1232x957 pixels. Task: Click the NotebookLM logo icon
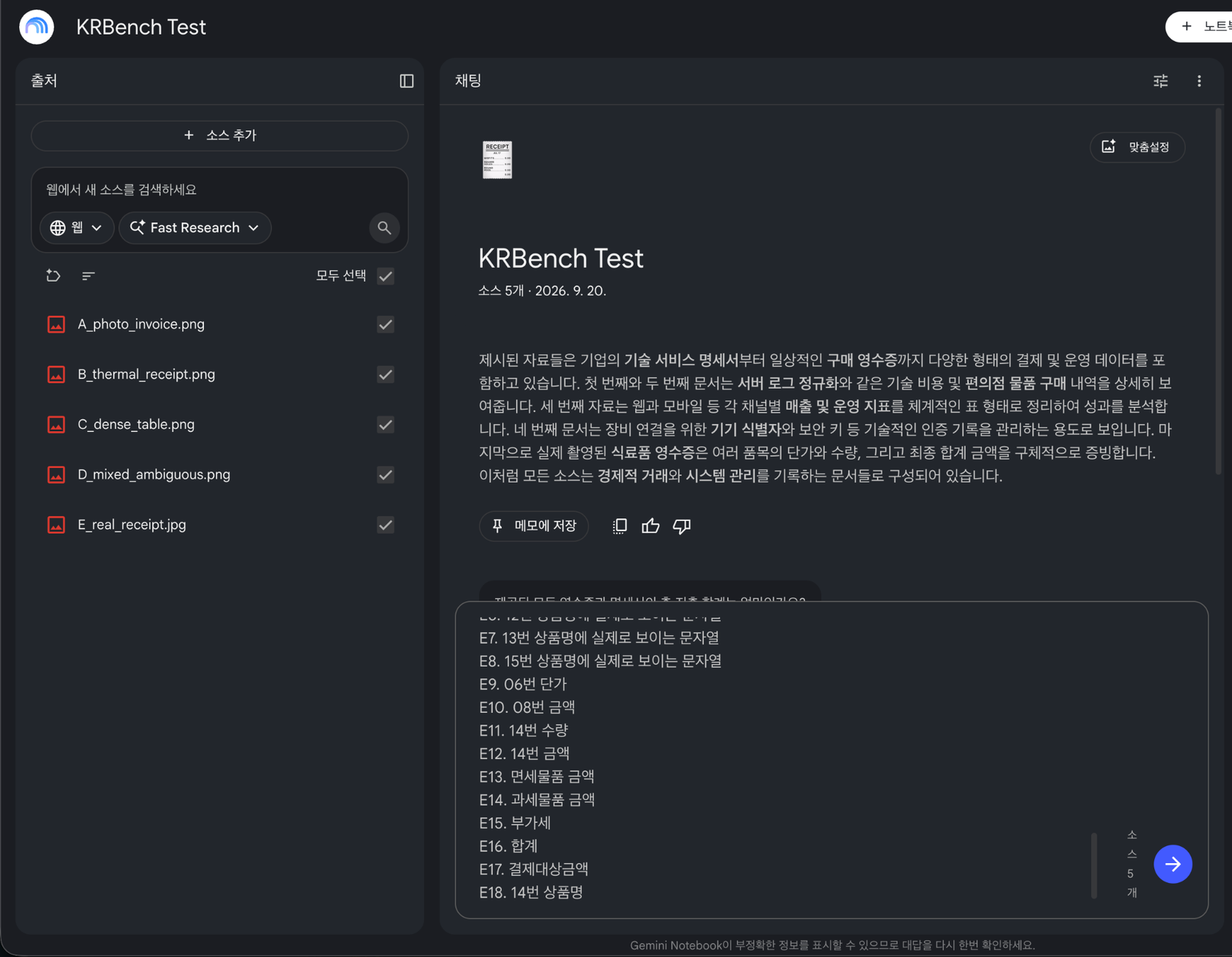click(x=36, y=27)
